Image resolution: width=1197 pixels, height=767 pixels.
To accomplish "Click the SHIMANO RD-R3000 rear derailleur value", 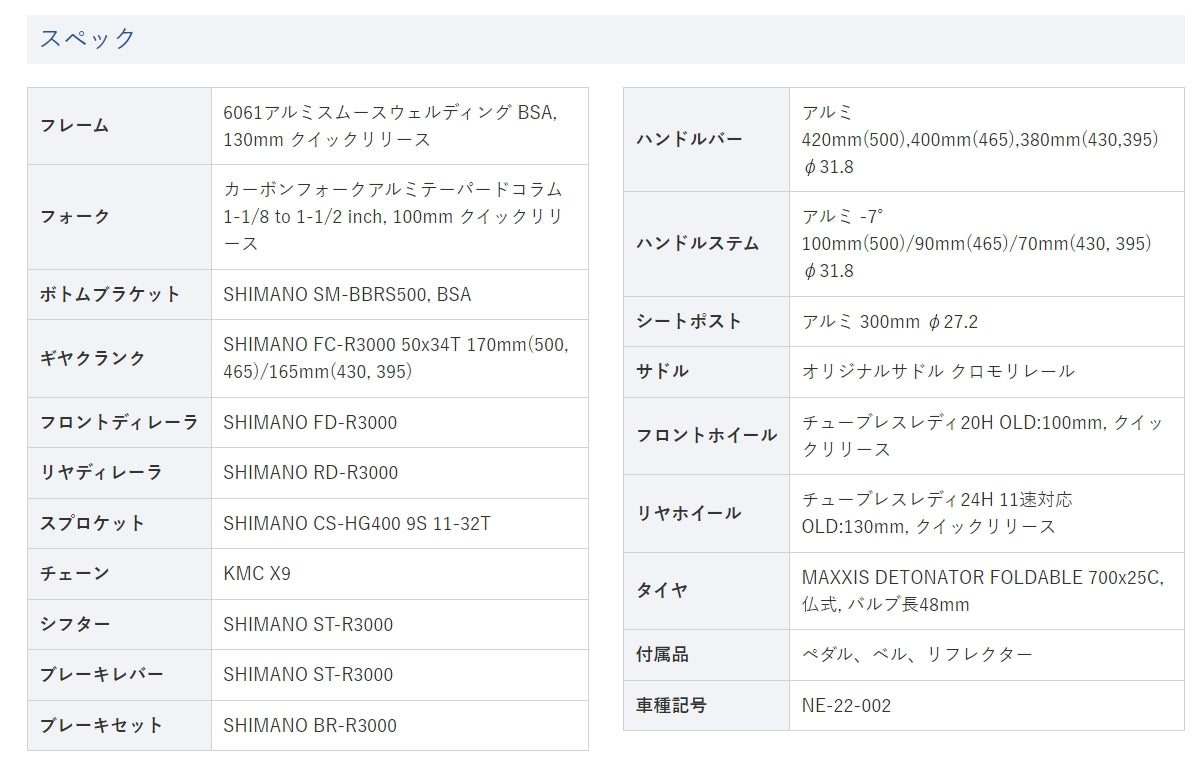I will pos(310,472).
